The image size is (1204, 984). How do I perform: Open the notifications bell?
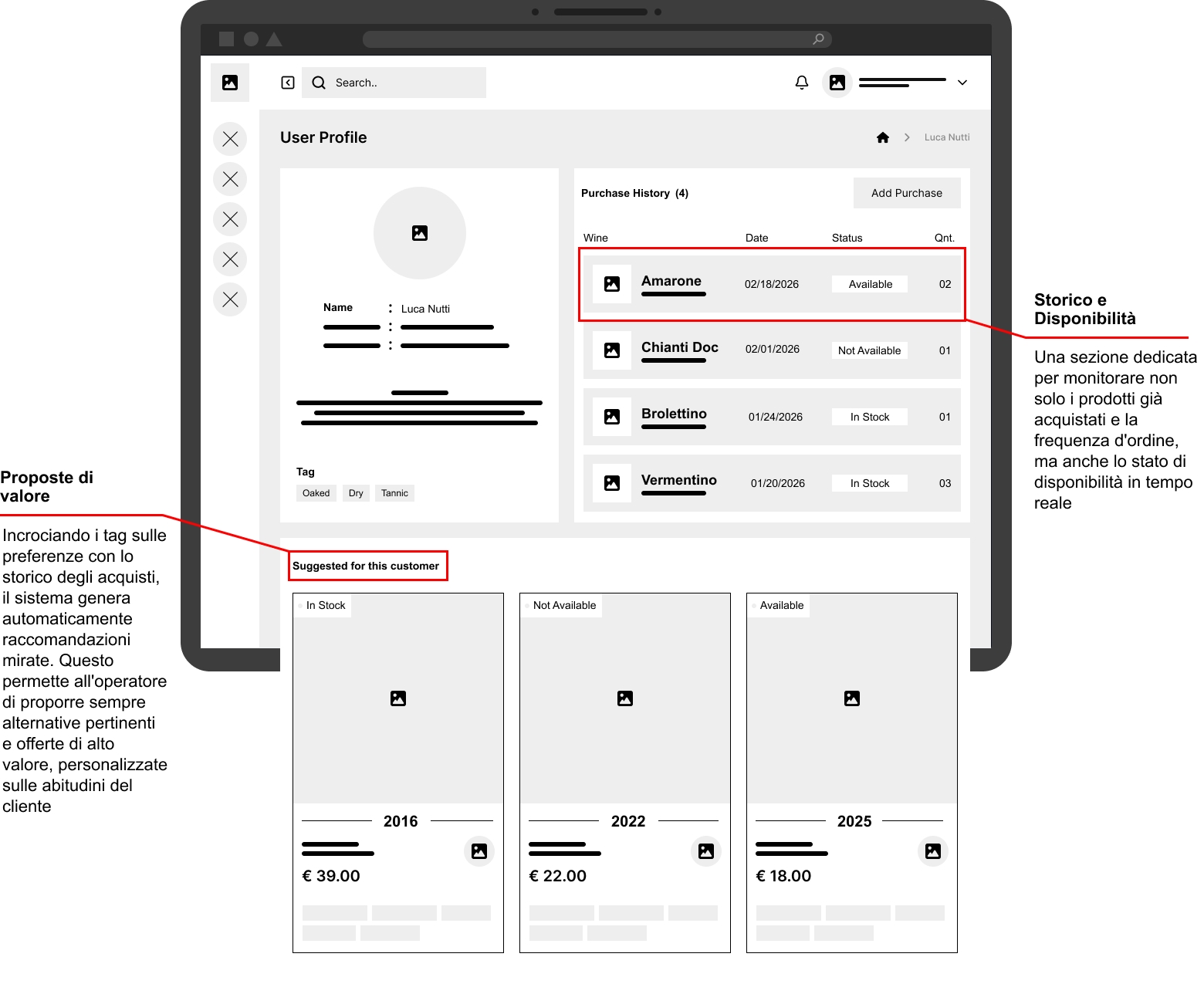click(802, 83)
